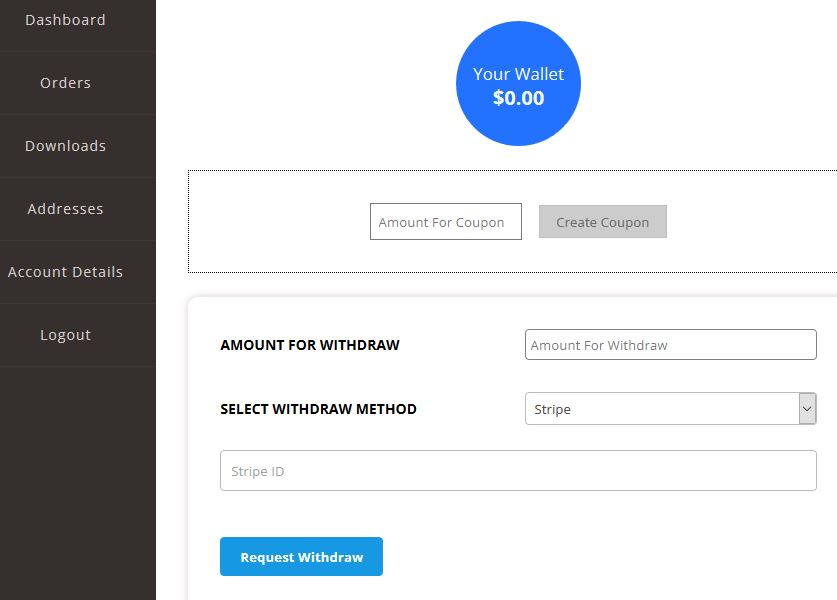The height and width of the screenshot is (600, 837).
Task: Click the SELECT WITHDRAW METHOD label
Action: click(x=318, y=409)
